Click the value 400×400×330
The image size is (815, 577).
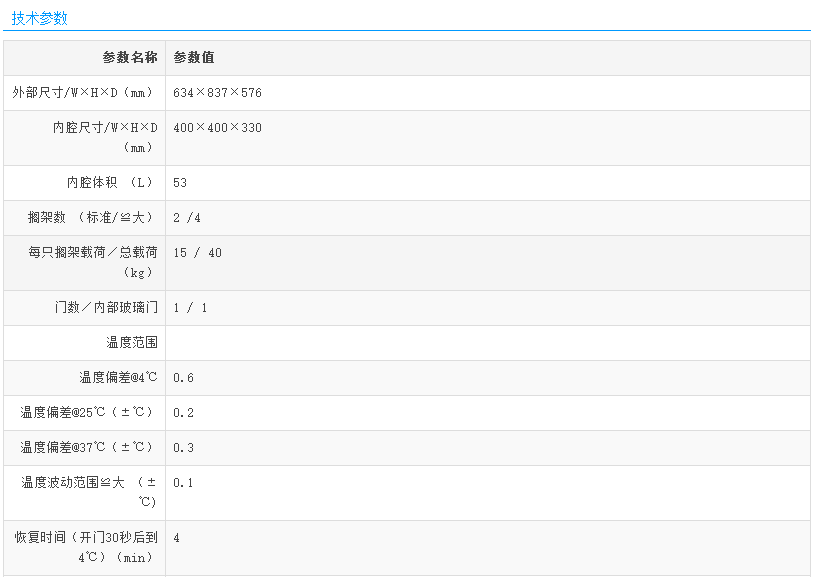[217, 128]
